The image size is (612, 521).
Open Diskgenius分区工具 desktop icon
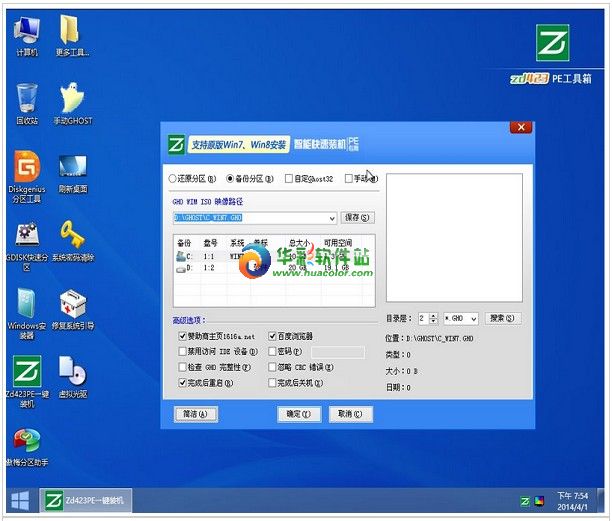pos(27,177)
